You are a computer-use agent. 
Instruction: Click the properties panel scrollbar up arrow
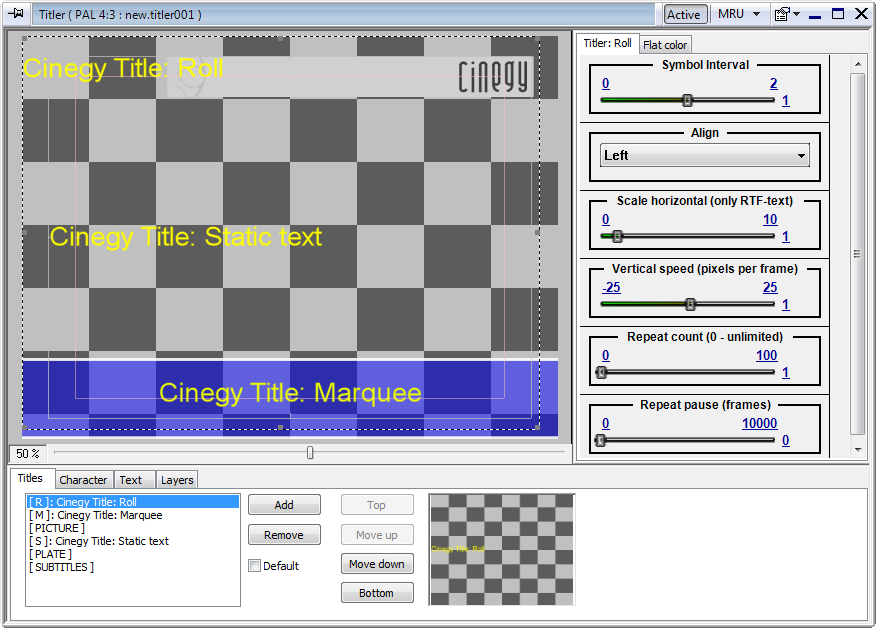pos(858,64)
